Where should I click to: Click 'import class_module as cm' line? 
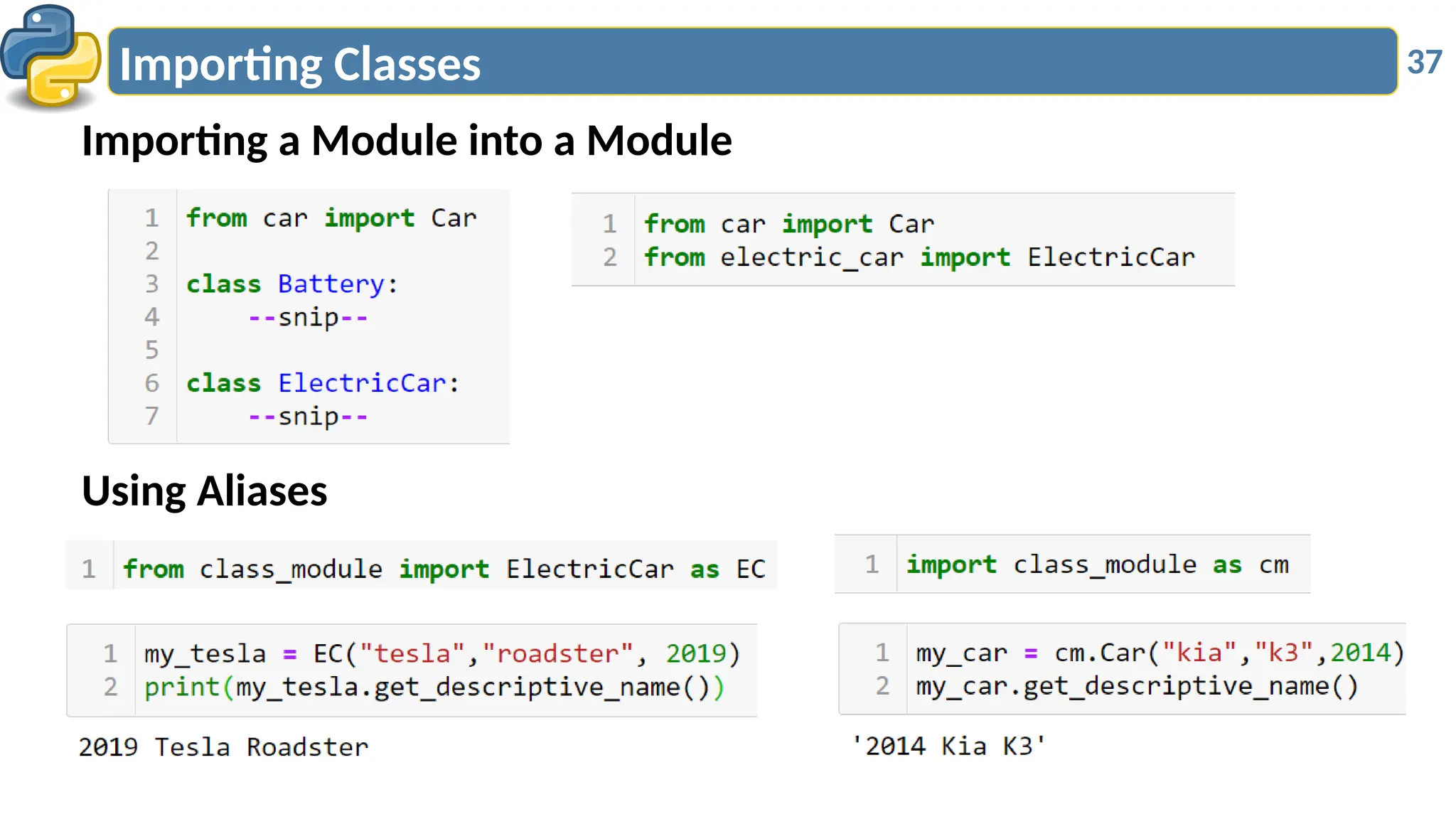click(1098, 564)
